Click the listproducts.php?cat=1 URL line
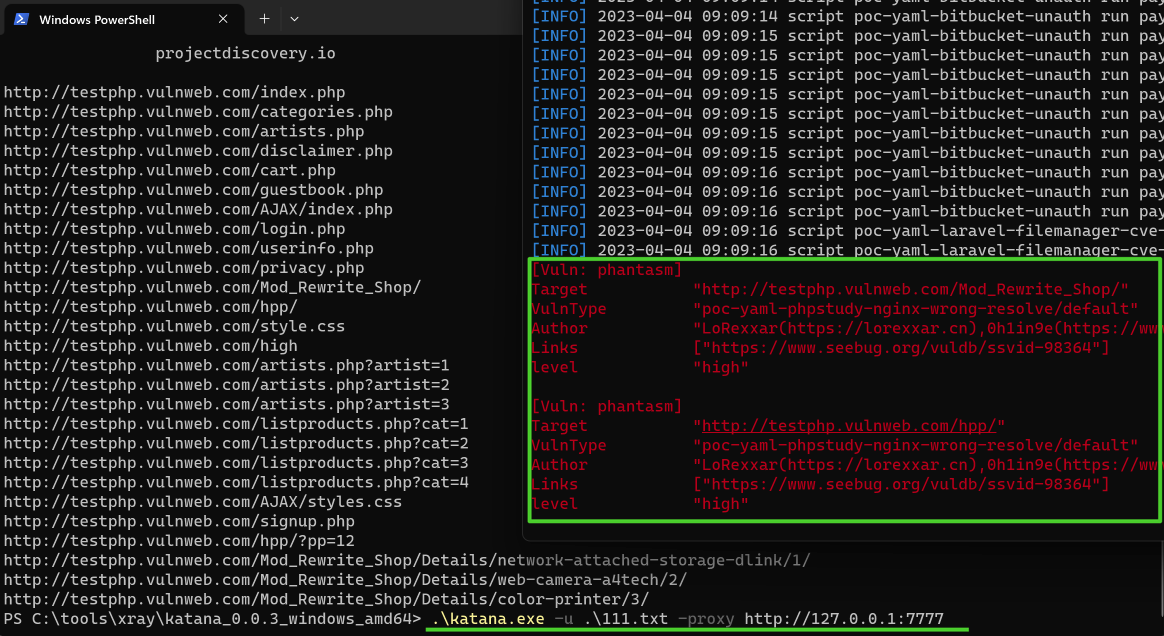 [x=236, y=424]
